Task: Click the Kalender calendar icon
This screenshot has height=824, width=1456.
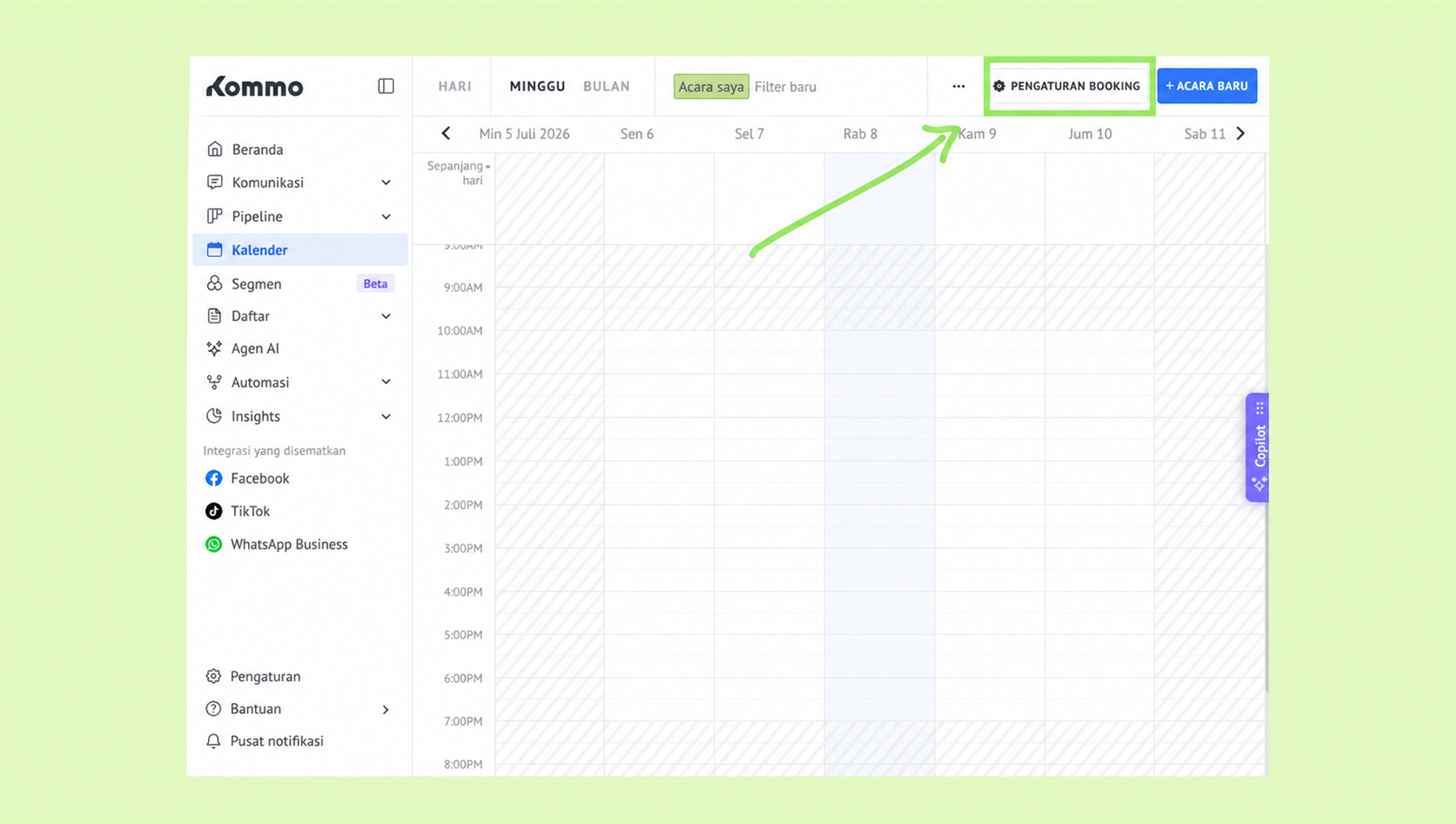Action: click(x=215, y=249)
